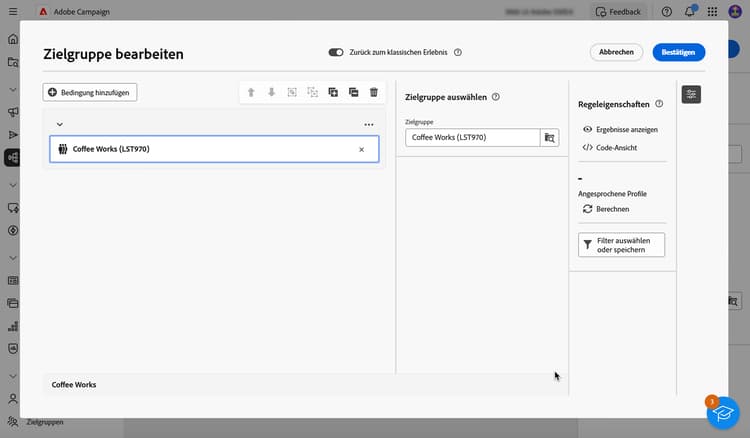750x438 pixels.
Task: Open the user avatar menu
Action: [x=735, y=12]
